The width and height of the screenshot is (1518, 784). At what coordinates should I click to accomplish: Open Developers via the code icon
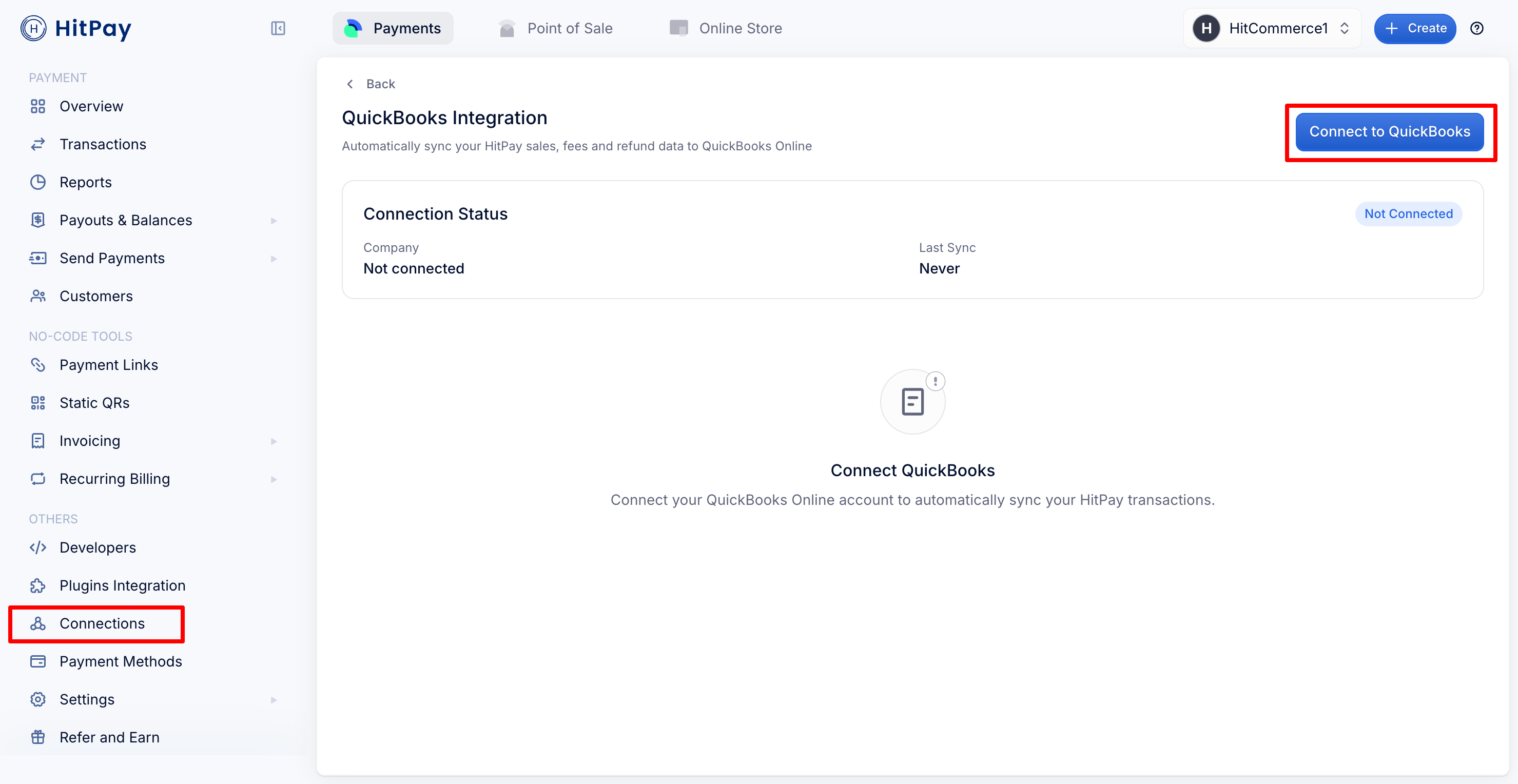point(37,547)
